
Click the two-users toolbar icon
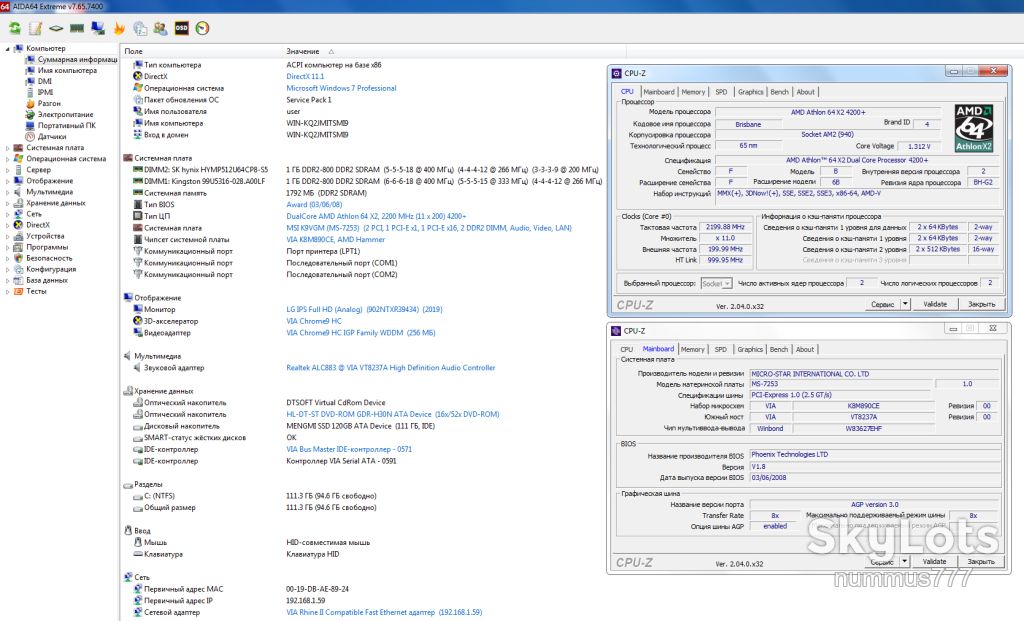pos(161,28)
